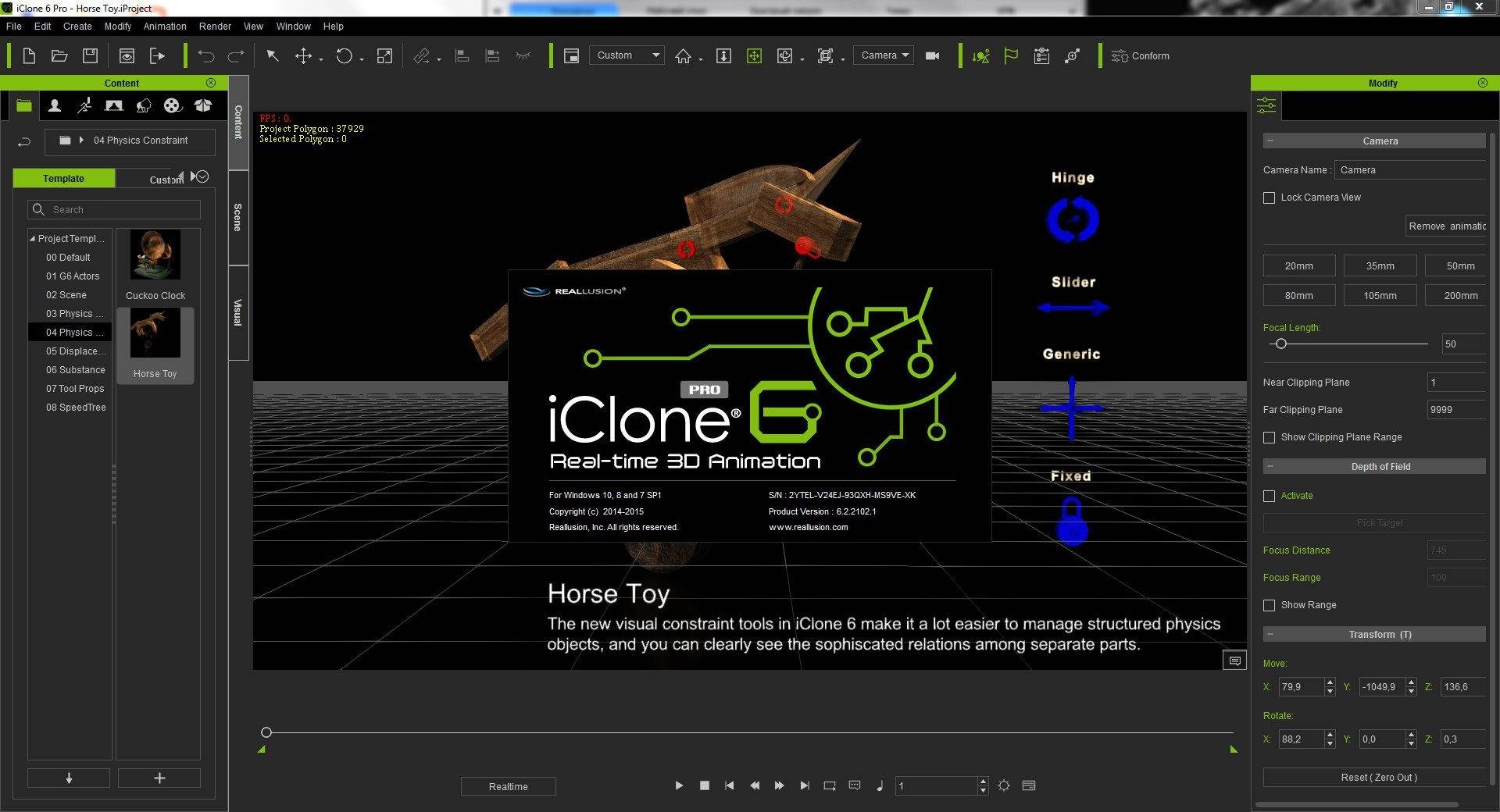Jump to the first frame
The width and height of the screenshot is (1500, 812).
pos(729,785)
